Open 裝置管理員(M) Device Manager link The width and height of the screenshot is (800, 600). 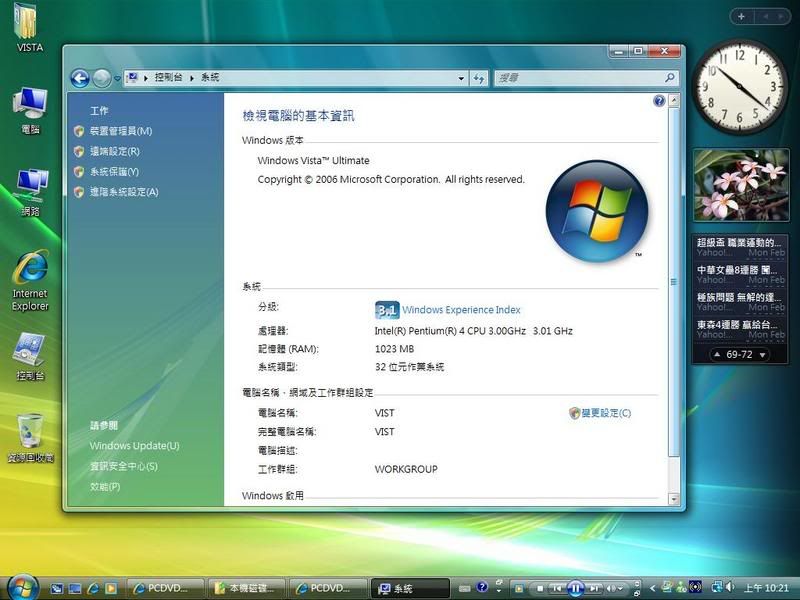point(121,131)
